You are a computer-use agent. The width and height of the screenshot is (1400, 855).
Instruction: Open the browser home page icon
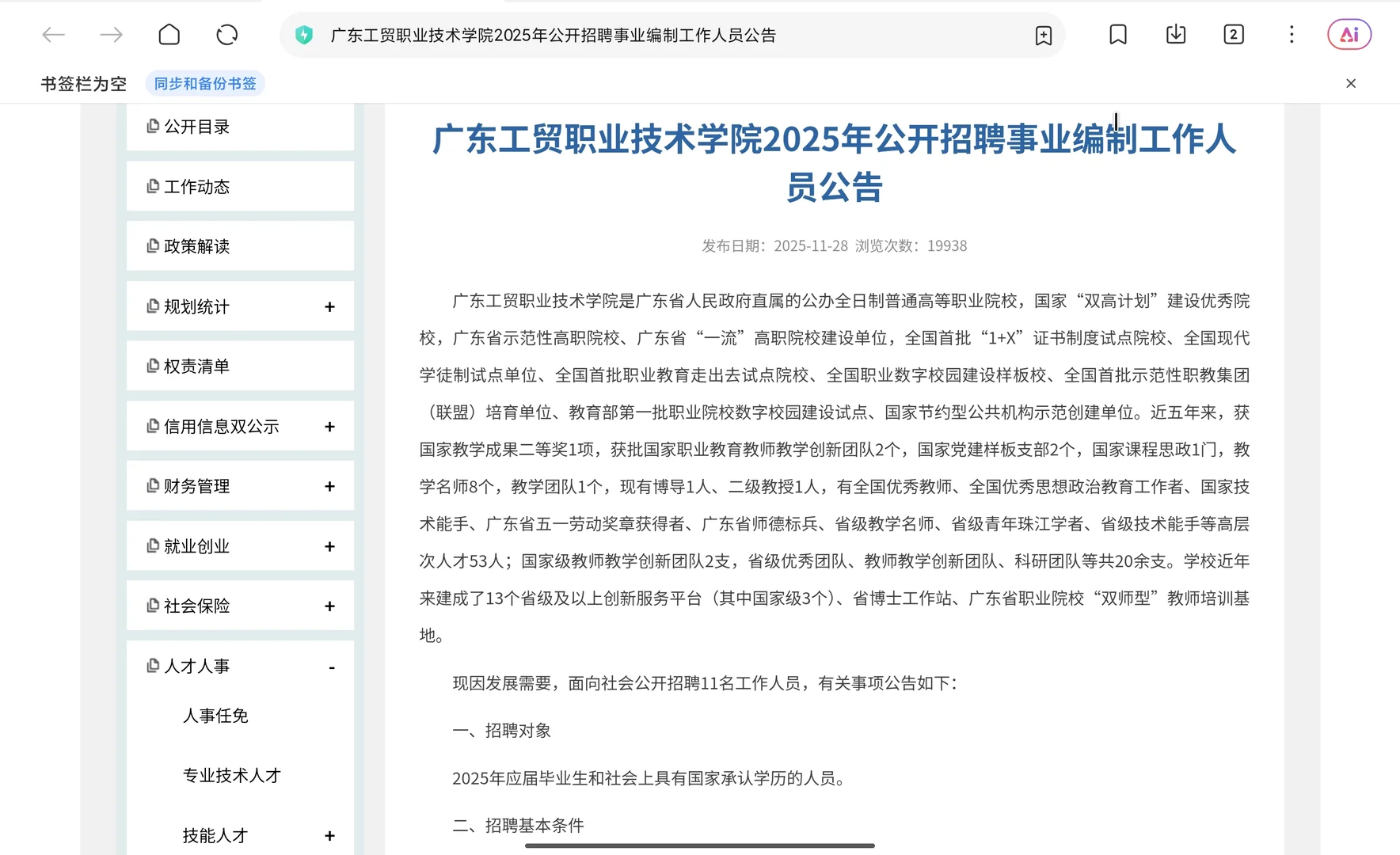tap(169, 35)
